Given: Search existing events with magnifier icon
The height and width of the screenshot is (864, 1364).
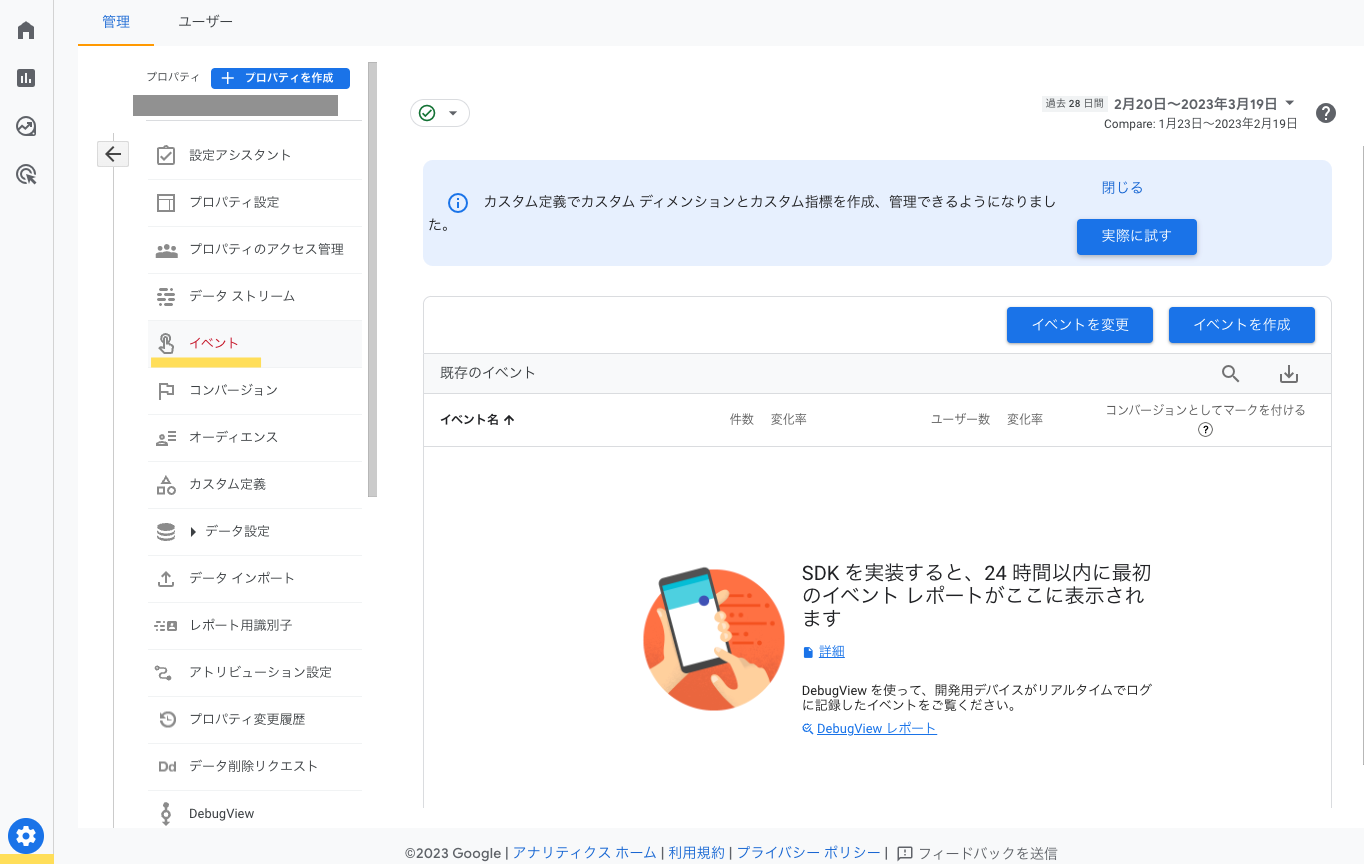Looking at the screenshot, I should 1231,374.
